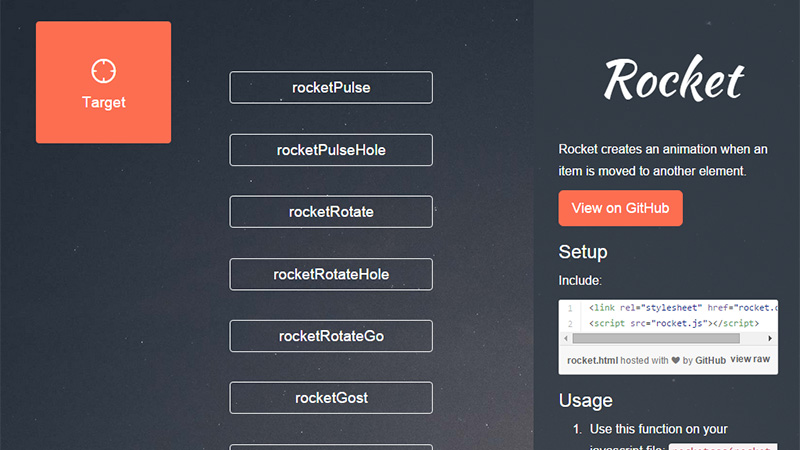
Task: Click the Usage heading
Action: (586, 401)
